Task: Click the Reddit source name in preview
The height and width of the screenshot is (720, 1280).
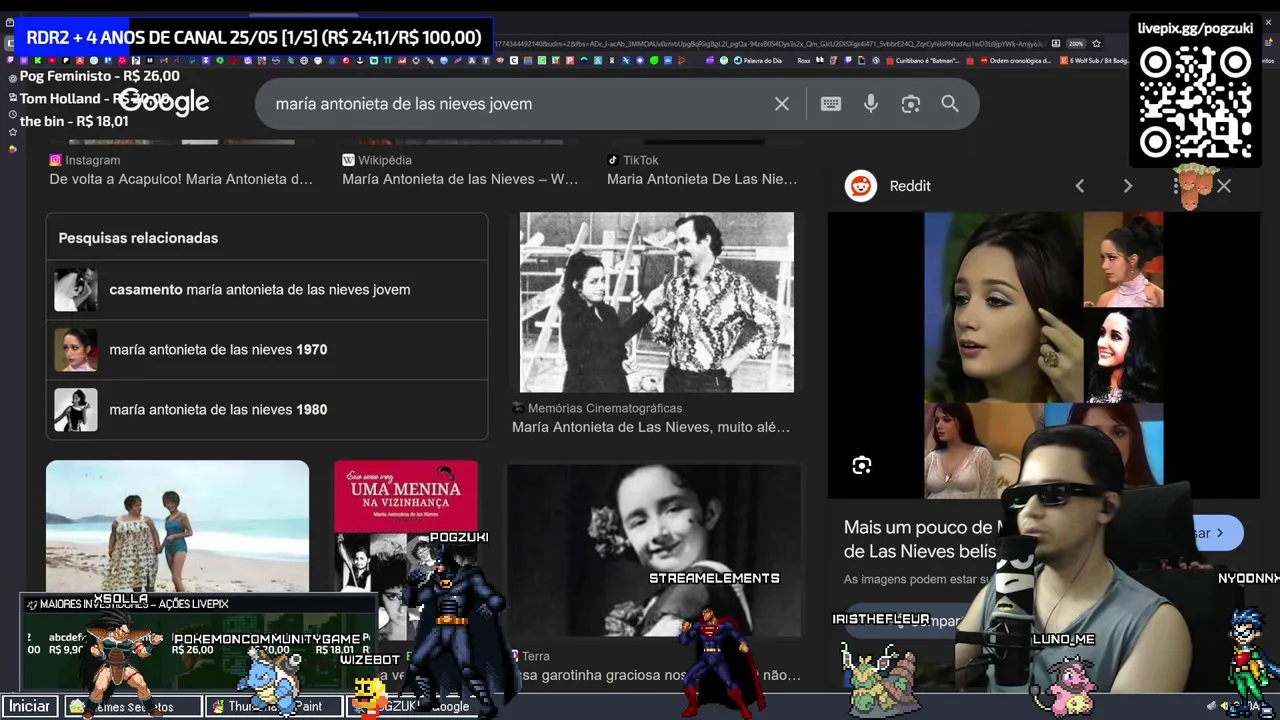Action: pos(910,186)
